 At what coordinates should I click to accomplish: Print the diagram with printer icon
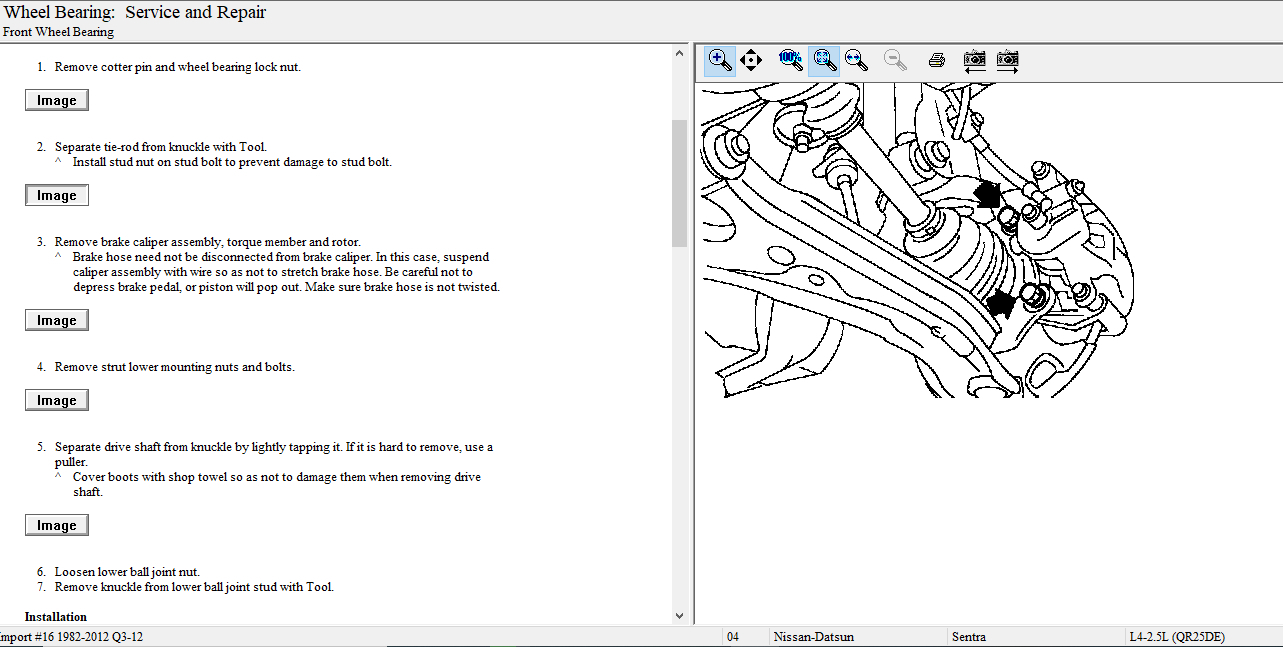click(x=936, y=60)
